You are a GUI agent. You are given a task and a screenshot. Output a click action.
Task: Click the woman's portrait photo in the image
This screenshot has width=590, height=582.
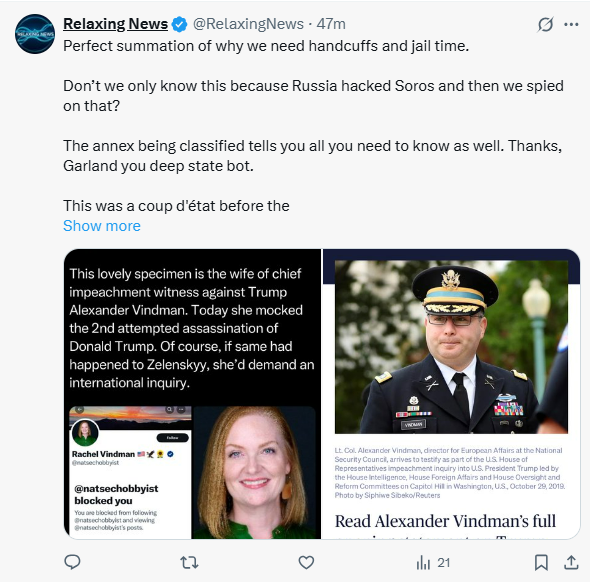[x=256, y=473]
